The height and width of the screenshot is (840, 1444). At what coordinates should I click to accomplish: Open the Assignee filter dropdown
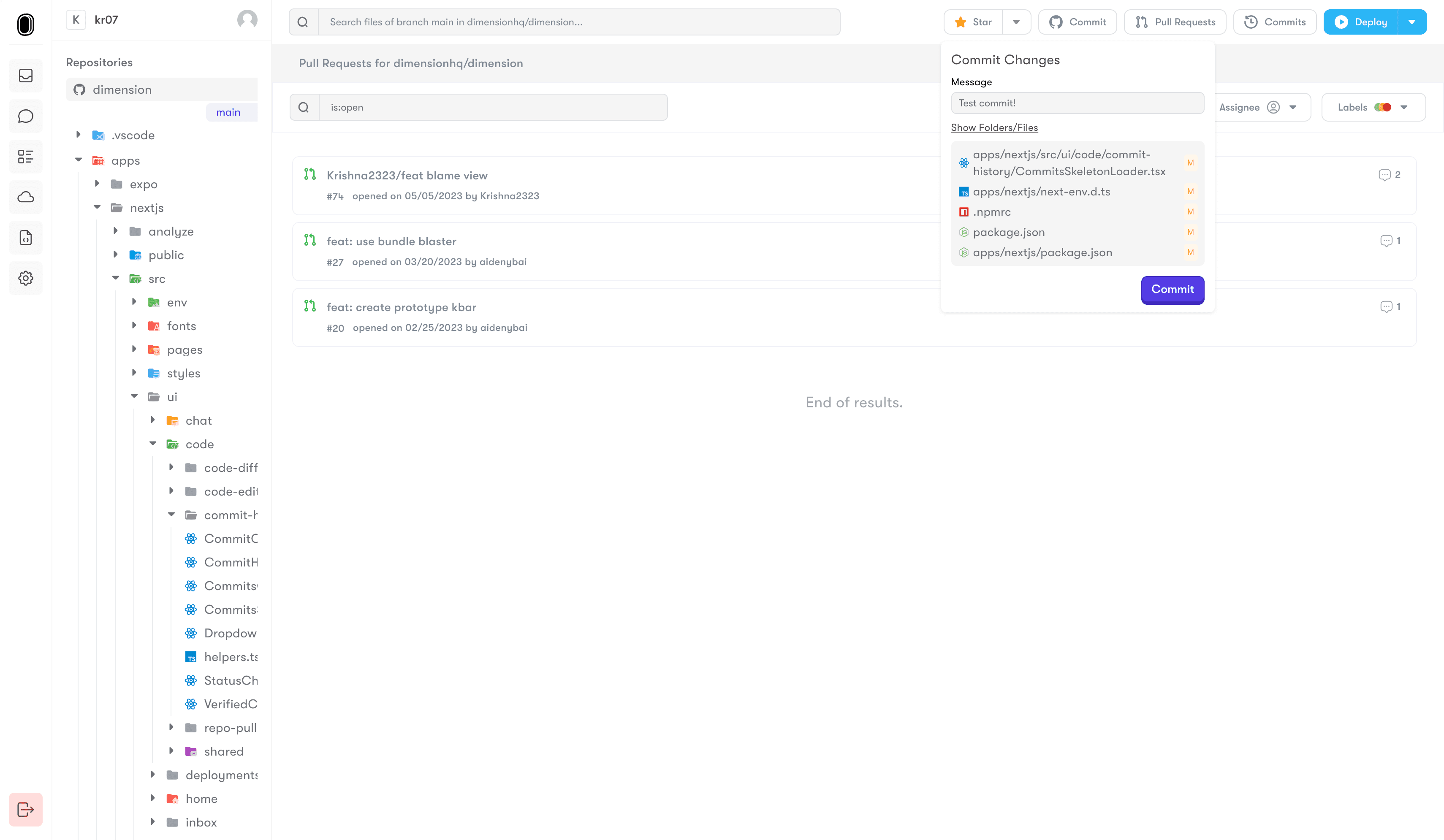[x=1262, y=107]
